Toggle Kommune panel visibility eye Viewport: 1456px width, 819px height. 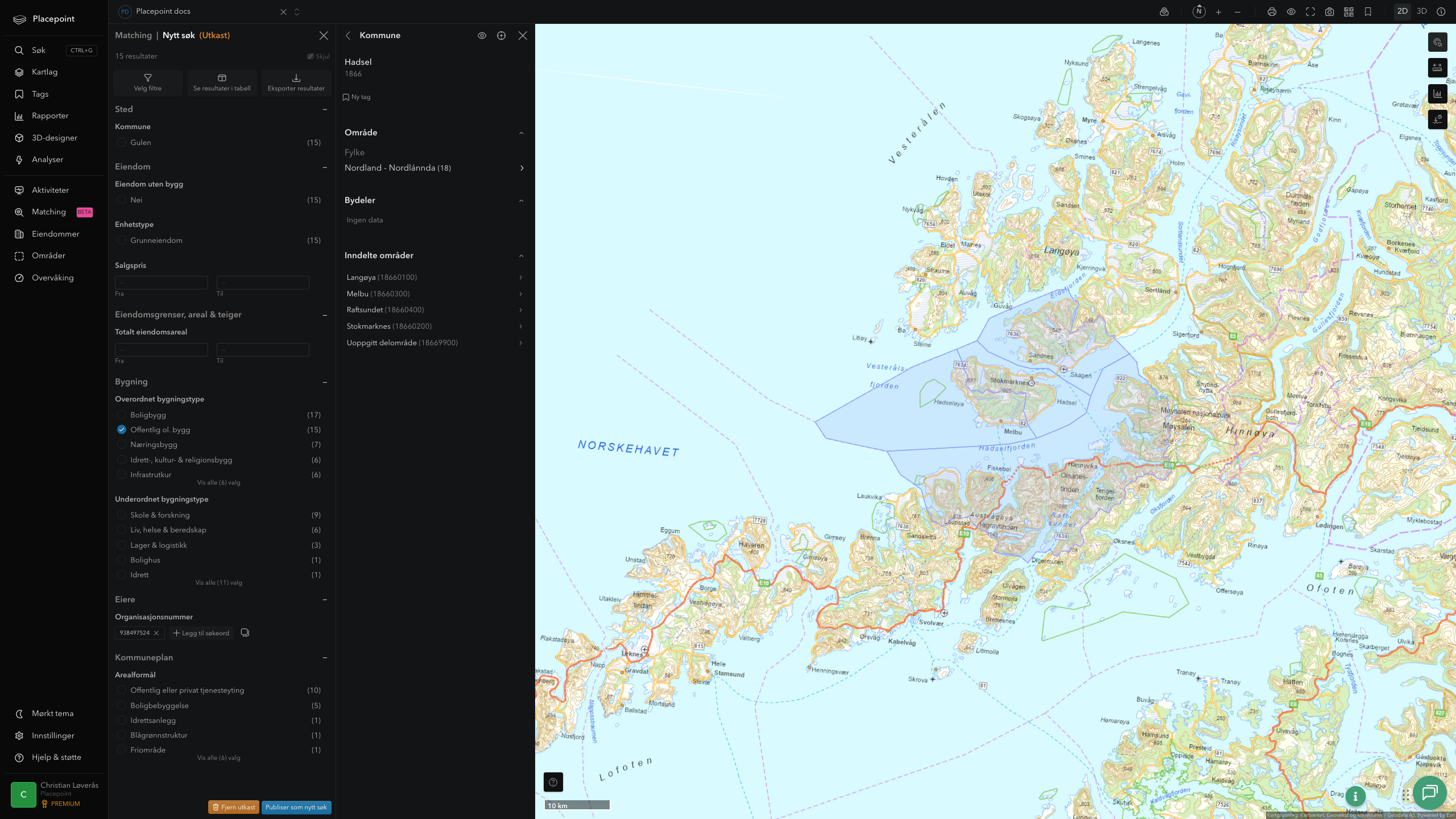click(x=482, y=36)
